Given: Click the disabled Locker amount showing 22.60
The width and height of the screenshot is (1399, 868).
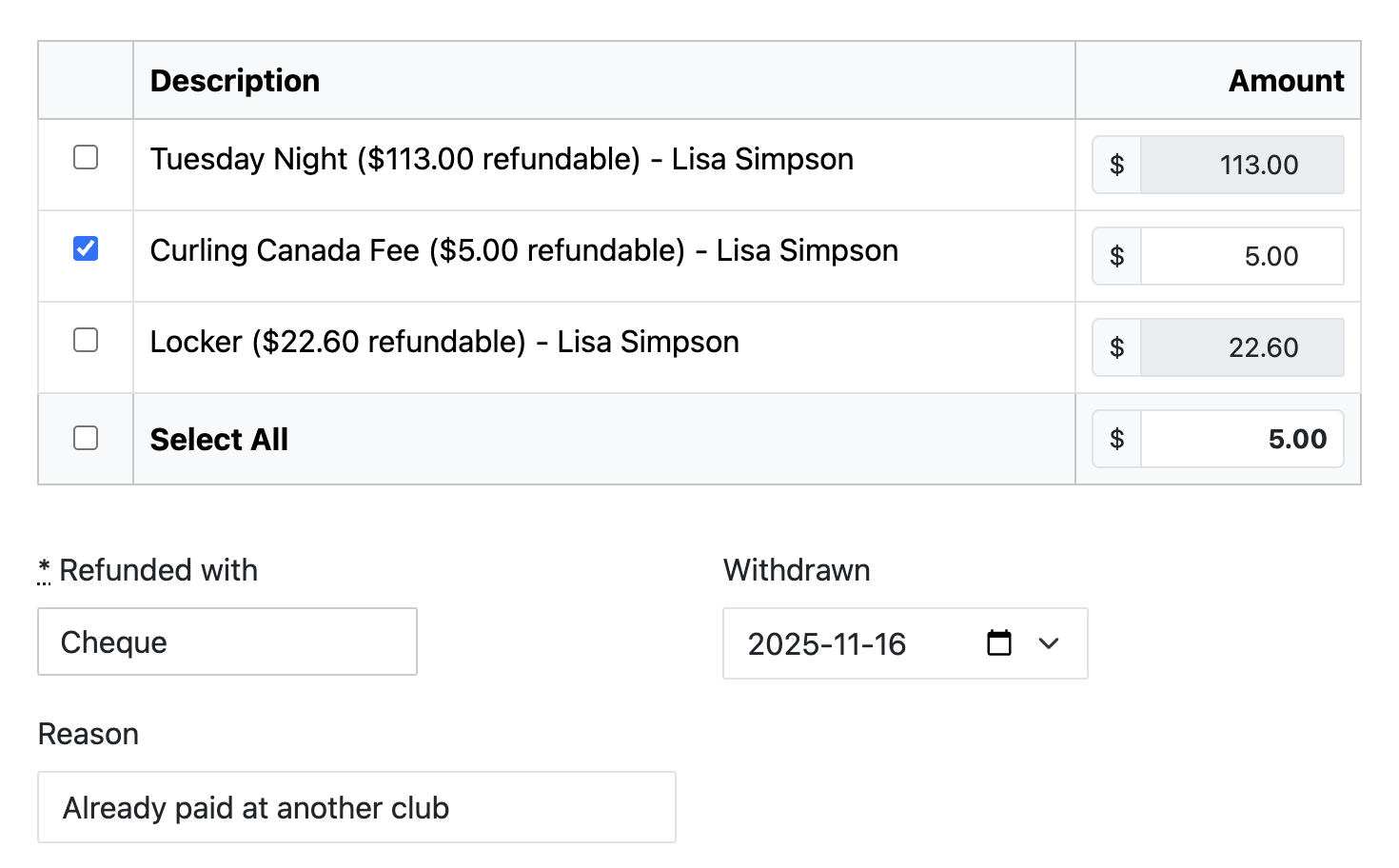Looking at the screenshot, I should pos(1240,346).
